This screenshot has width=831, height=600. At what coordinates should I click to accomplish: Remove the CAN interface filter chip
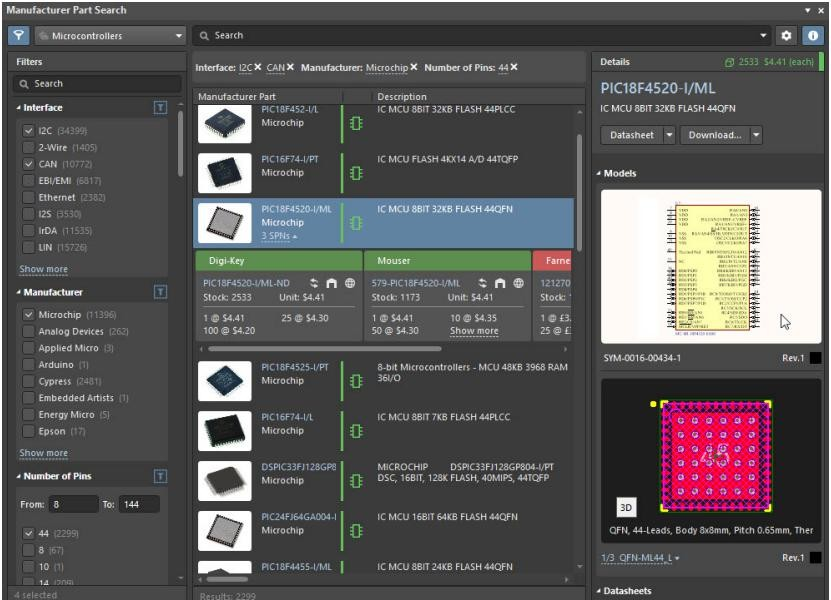(290, 67)
